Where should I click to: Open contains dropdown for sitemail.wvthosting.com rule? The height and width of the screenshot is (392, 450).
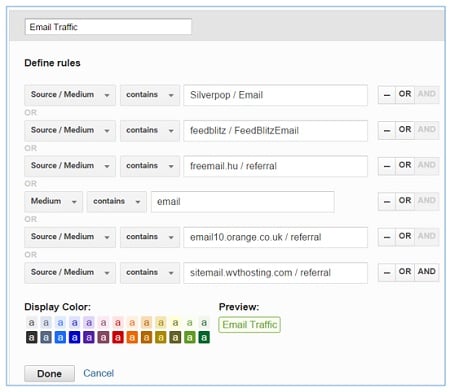point(150,272)
